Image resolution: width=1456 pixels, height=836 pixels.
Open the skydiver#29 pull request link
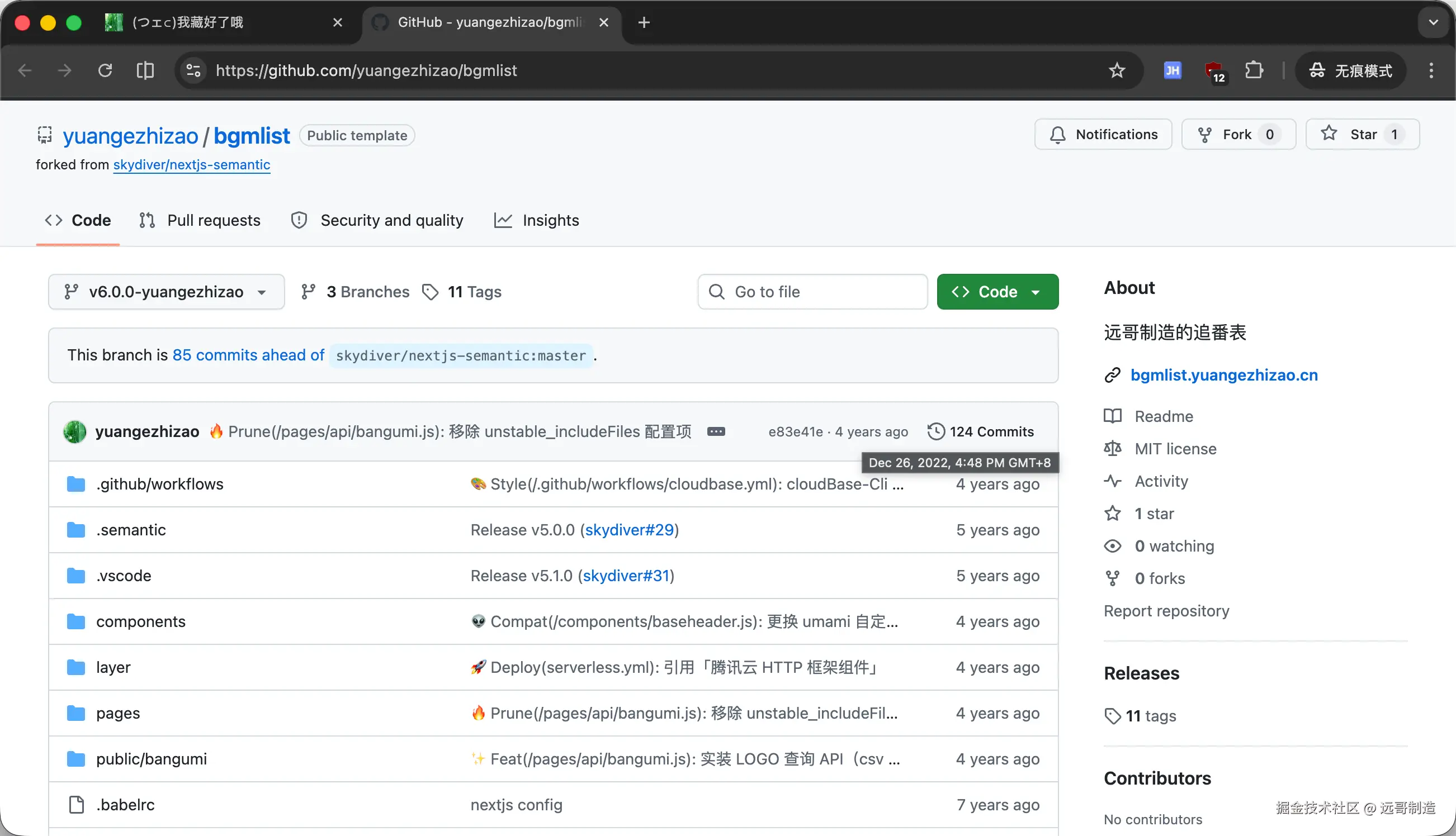630,530
